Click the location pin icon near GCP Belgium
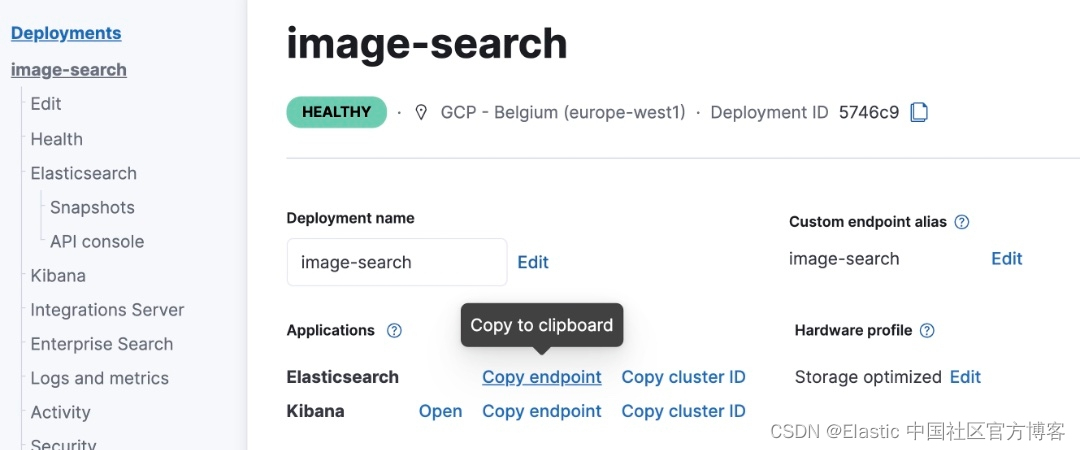The height and width of the screenshot is (450, 1080). tap(422, 112)
